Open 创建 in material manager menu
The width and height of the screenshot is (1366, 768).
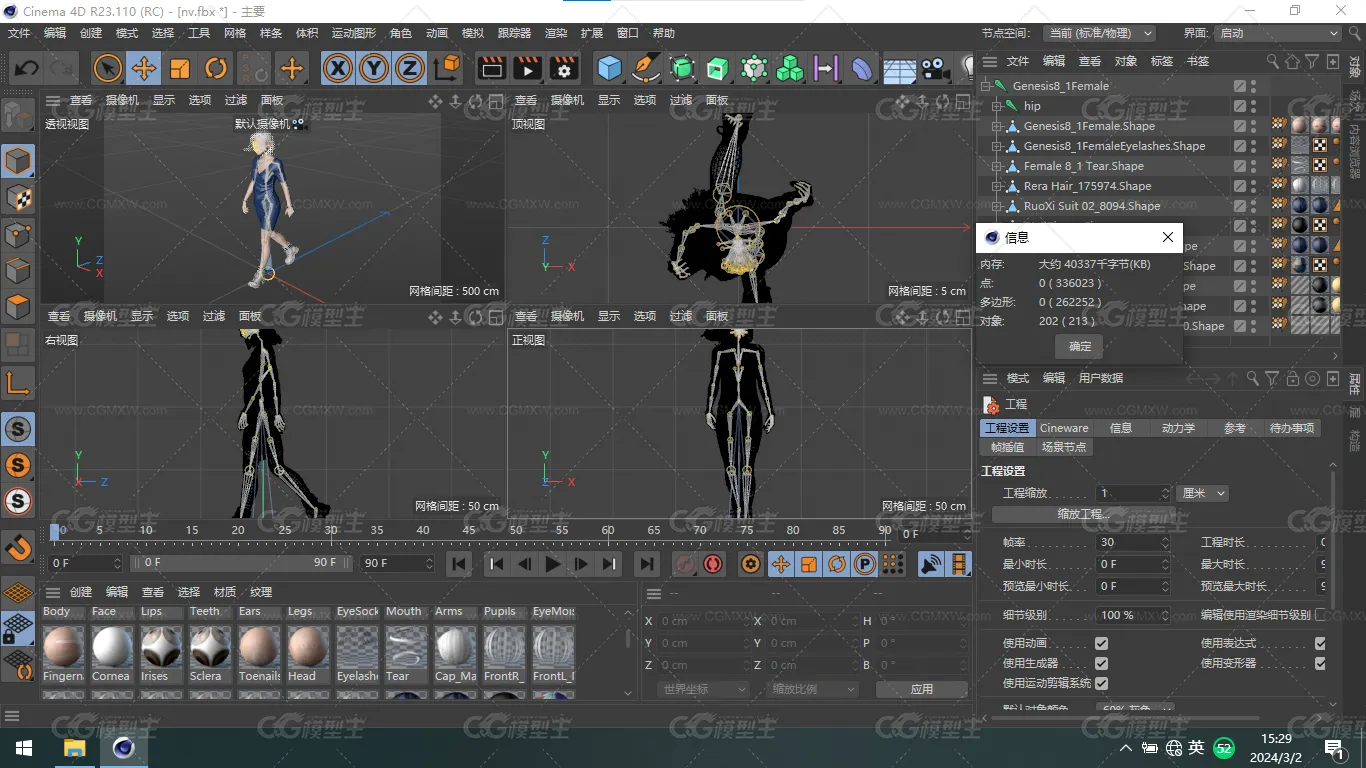(x=81, y=592)
